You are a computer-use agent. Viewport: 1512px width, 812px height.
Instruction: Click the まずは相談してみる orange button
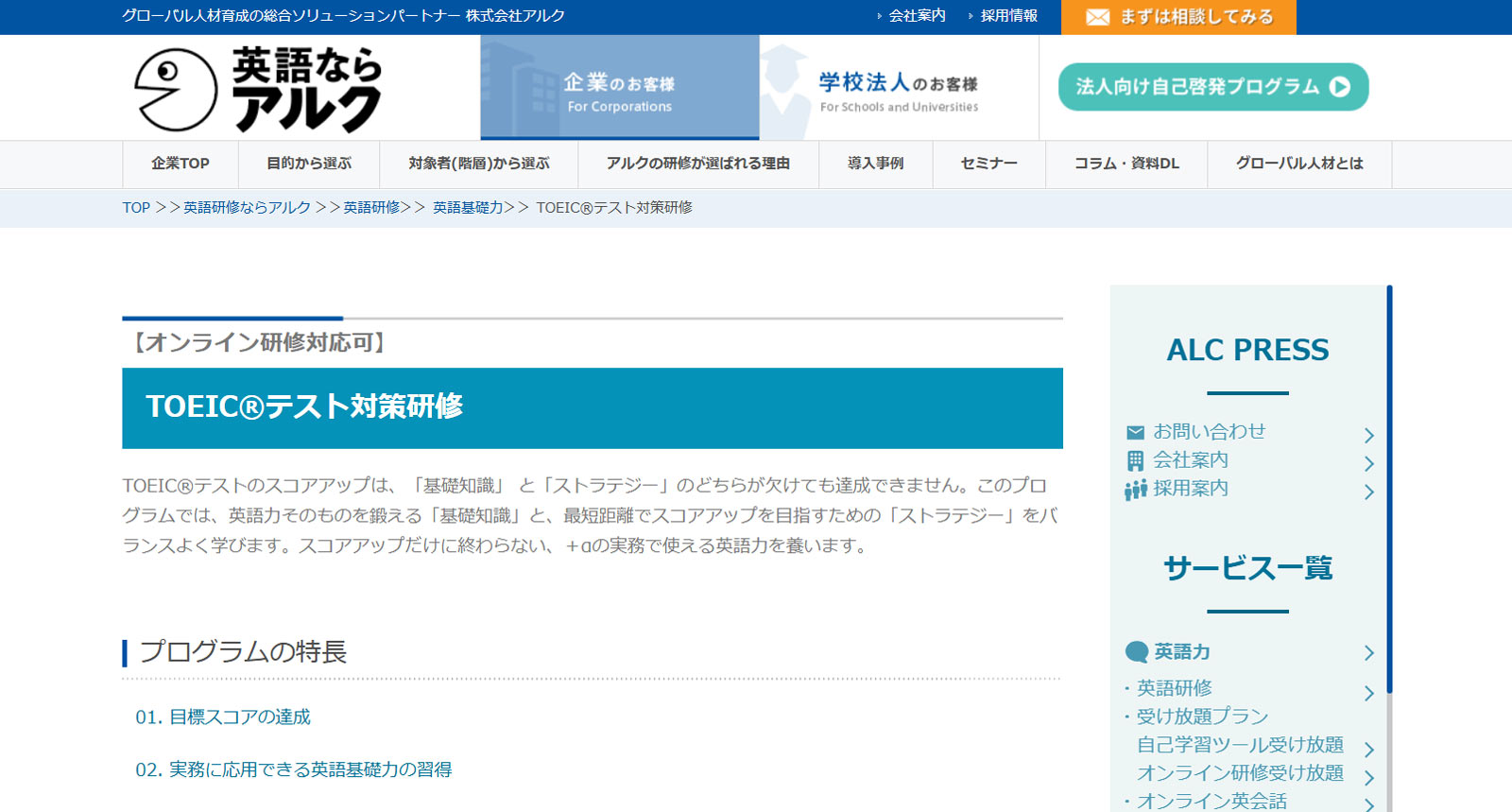(x=1178, y=17)
